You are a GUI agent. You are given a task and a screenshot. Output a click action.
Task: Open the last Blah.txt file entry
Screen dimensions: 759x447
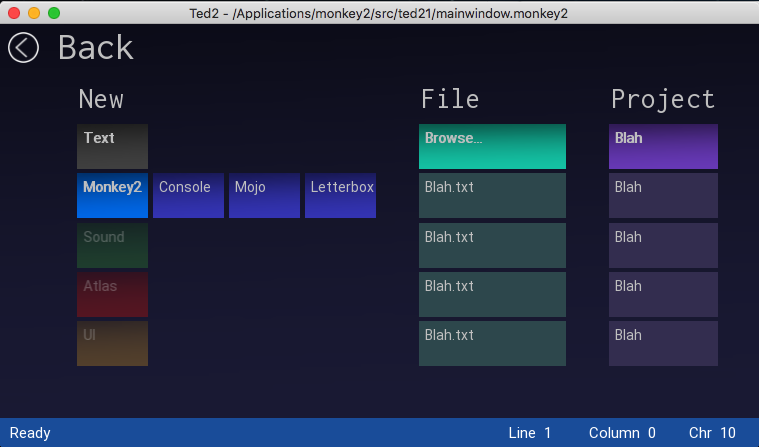[492, 343]
